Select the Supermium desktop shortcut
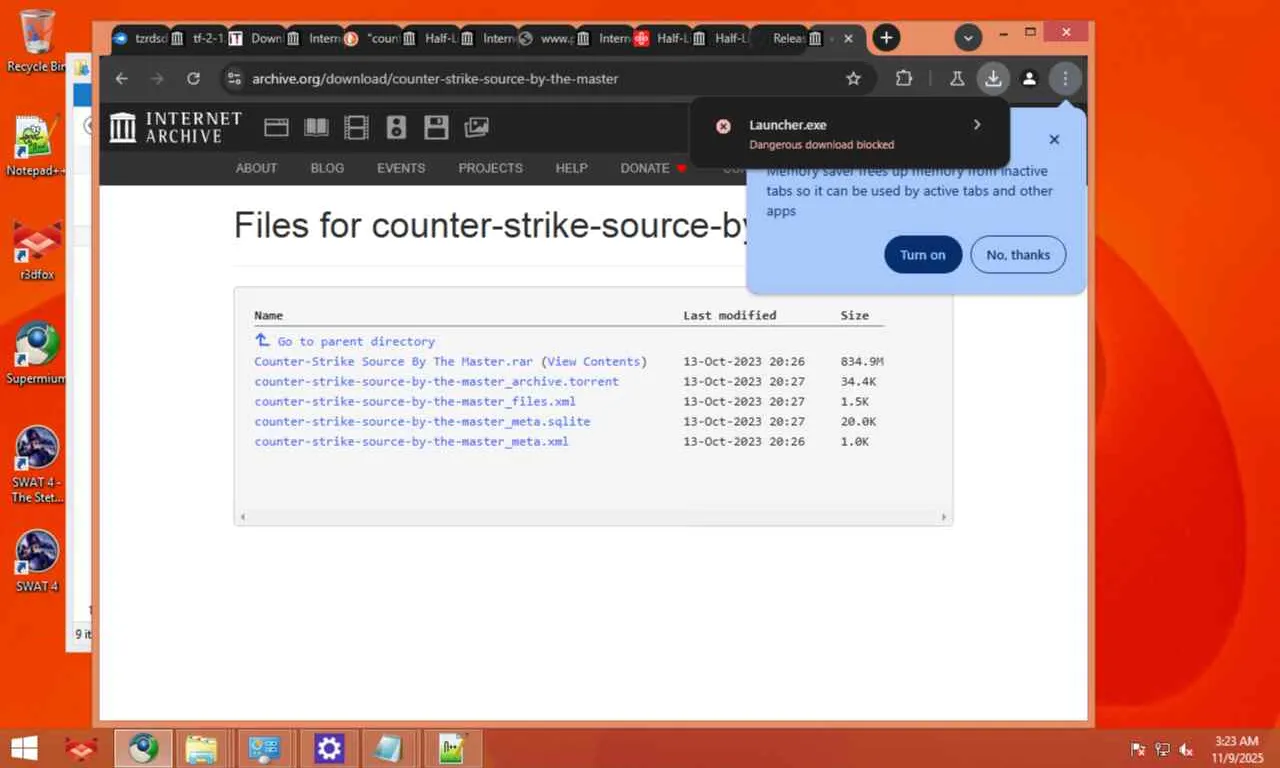The height and width of the screenshot is (768, 1280). (37, 353)
